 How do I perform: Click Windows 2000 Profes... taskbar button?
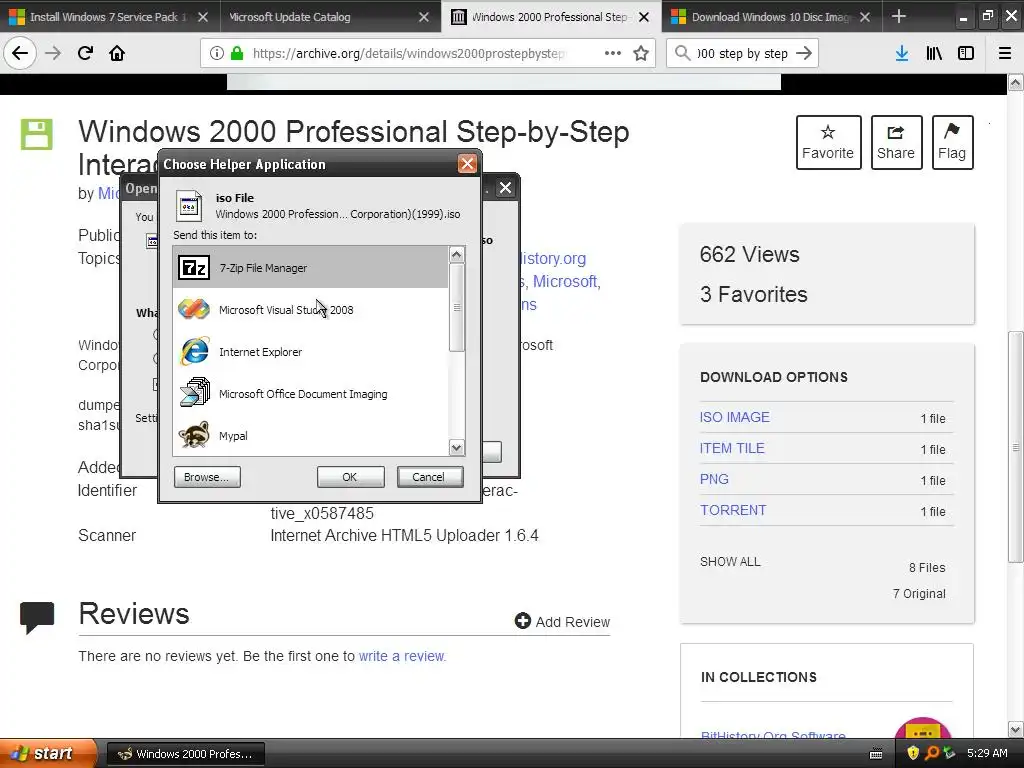coord(185,754)
